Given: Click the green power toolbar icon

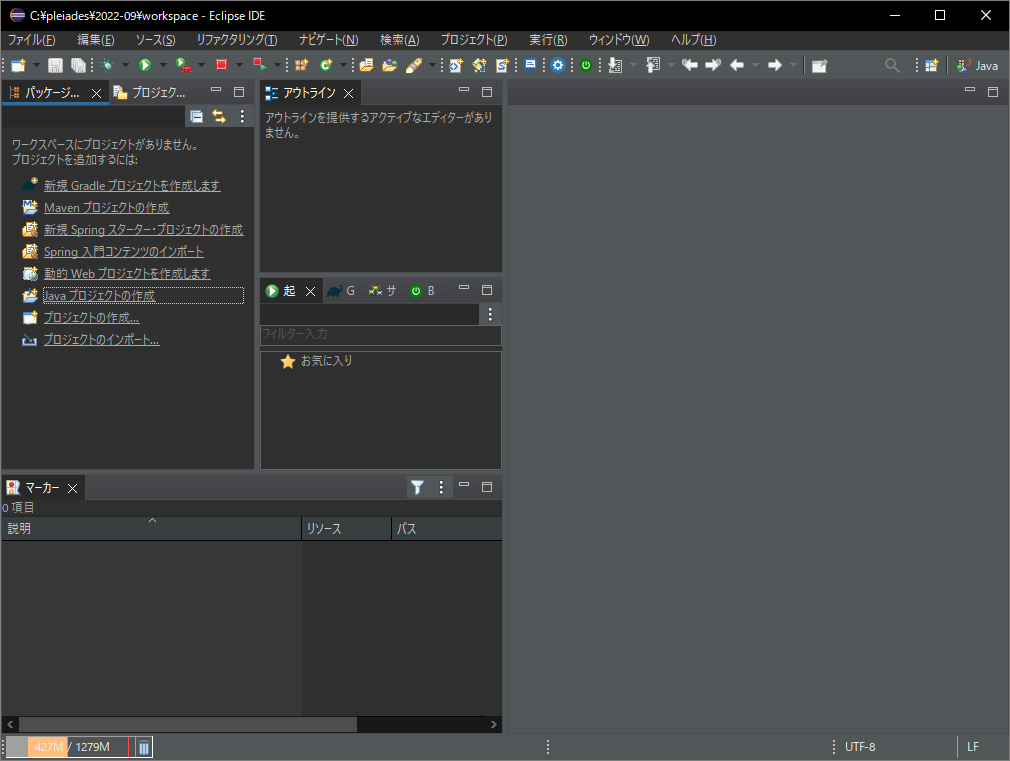Looking at the screenshot, I should [x=586, y=65].
